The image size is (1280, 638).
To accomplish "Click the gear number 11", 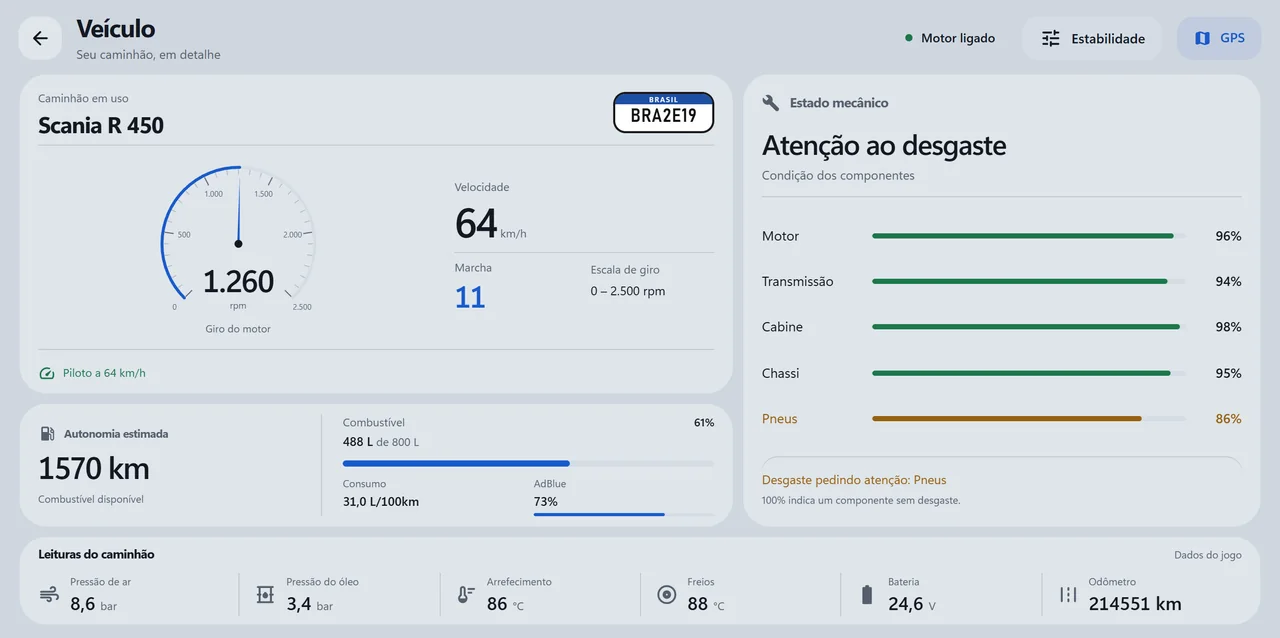I will pyautogui.click(x=470, y=297).
